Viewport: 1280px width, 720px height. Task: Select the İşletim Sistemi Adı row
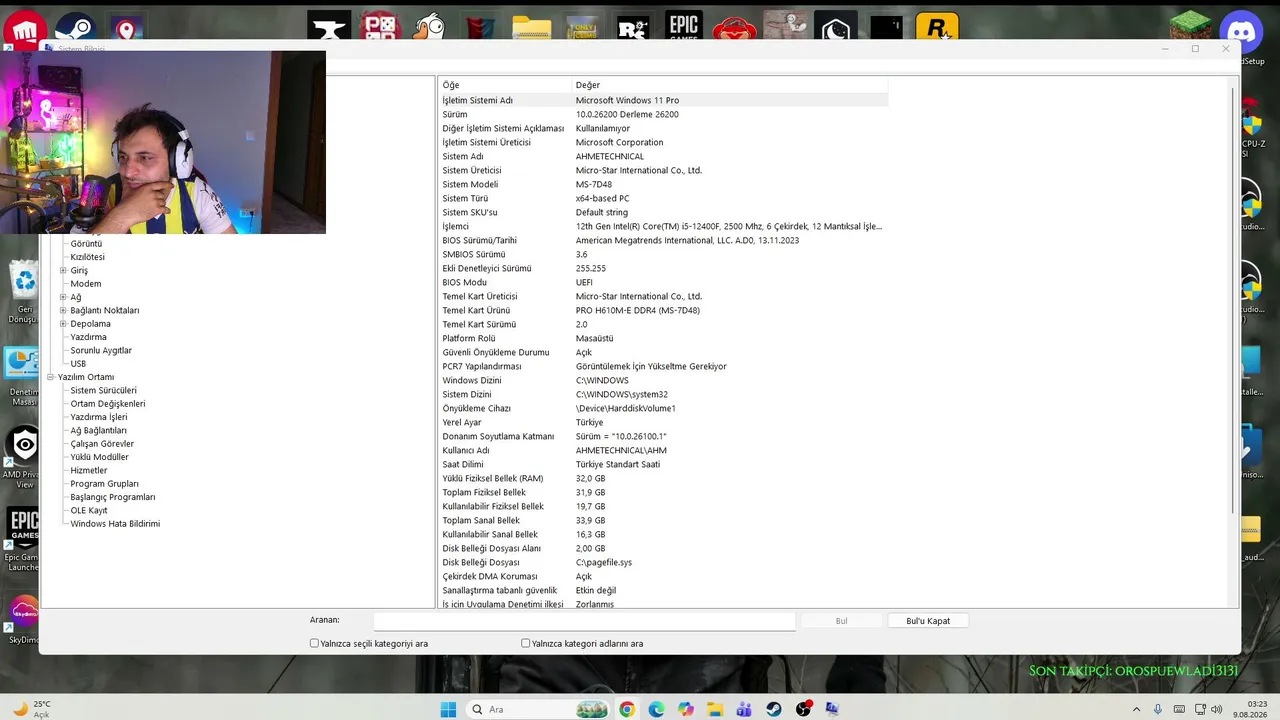[664, 100]
